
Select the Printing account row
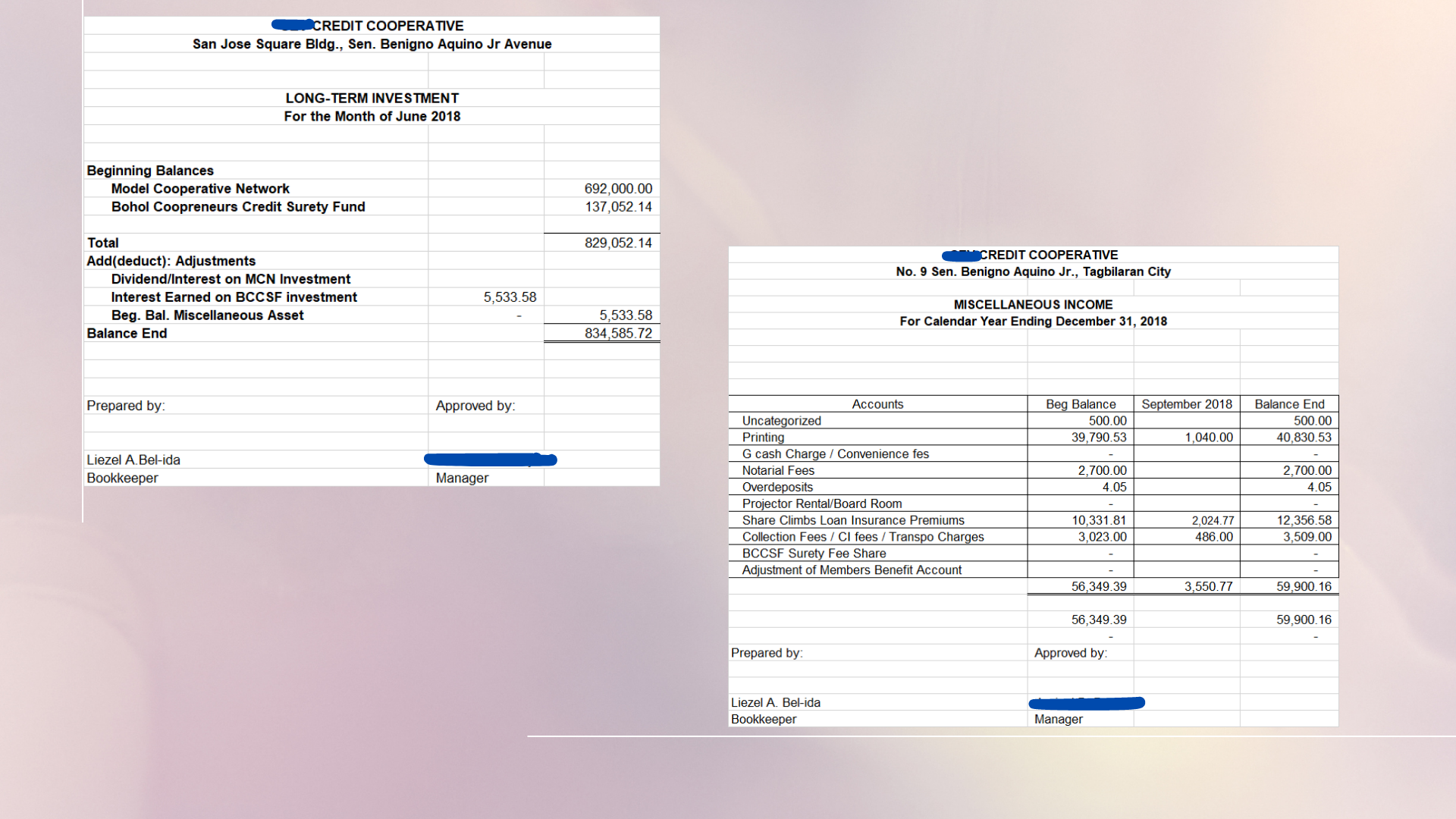(763, 438)
